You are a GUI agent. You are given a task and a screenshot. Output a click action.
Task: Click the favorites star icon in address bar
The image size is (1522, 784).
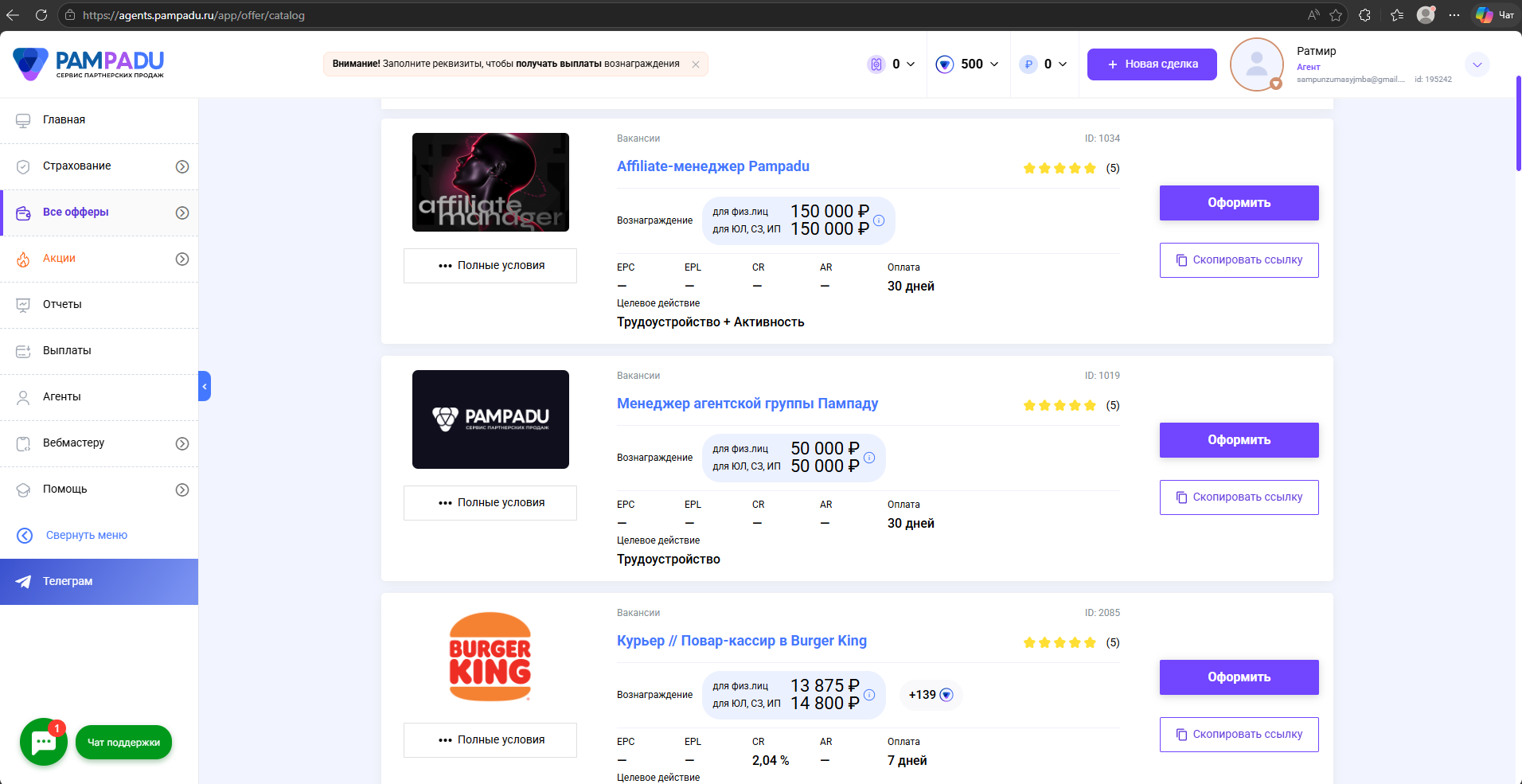pos(1336,15)
